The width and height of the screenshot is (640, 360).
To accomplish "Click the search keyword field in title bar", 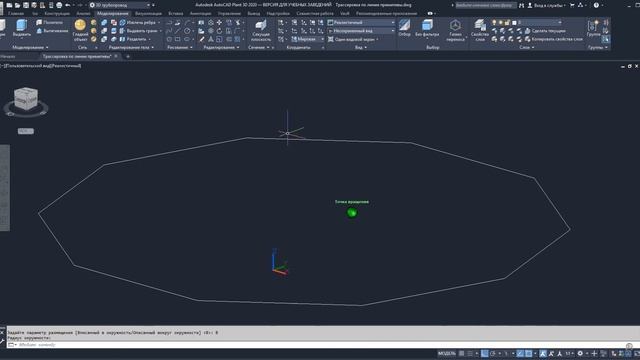I will pos(485,5).
